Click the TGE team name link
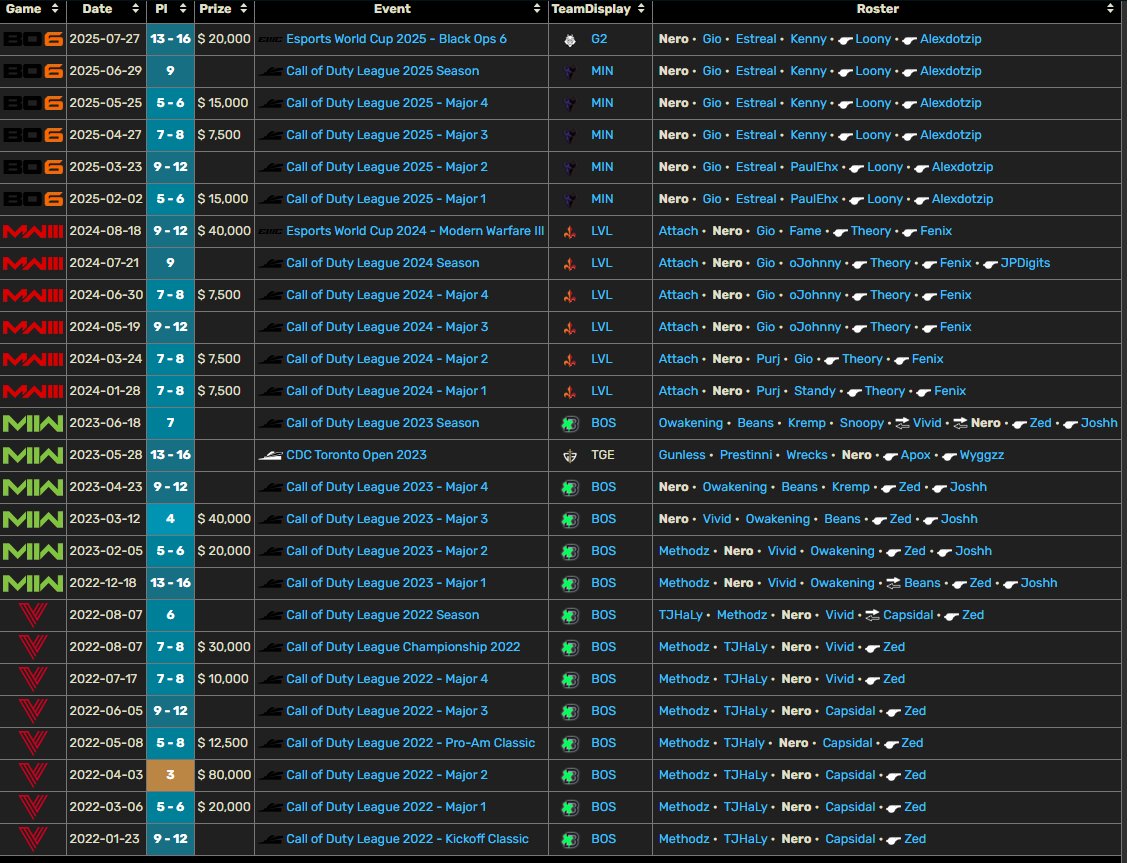 click(x=602, y=455)
